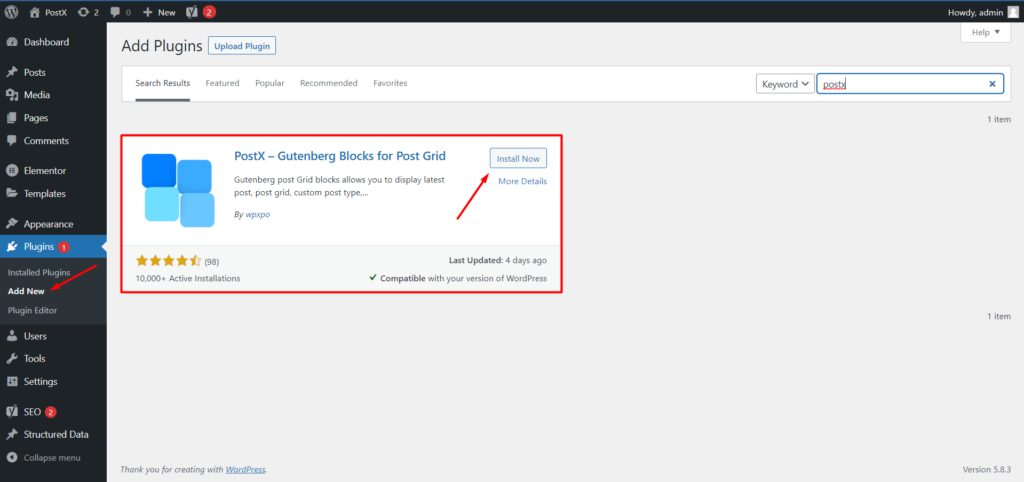Screen dimensions: 1024x482
Task: Open Yoast icon in the top admin bar
Action: [192, 12]
